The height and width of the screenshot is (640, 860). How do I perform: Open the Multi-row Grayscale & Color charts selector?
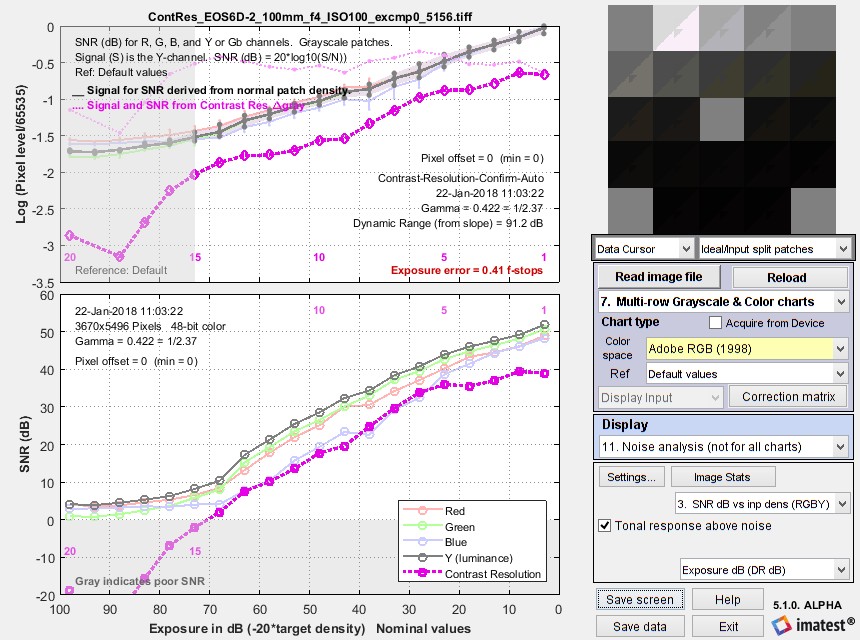(x=722, y=302)
